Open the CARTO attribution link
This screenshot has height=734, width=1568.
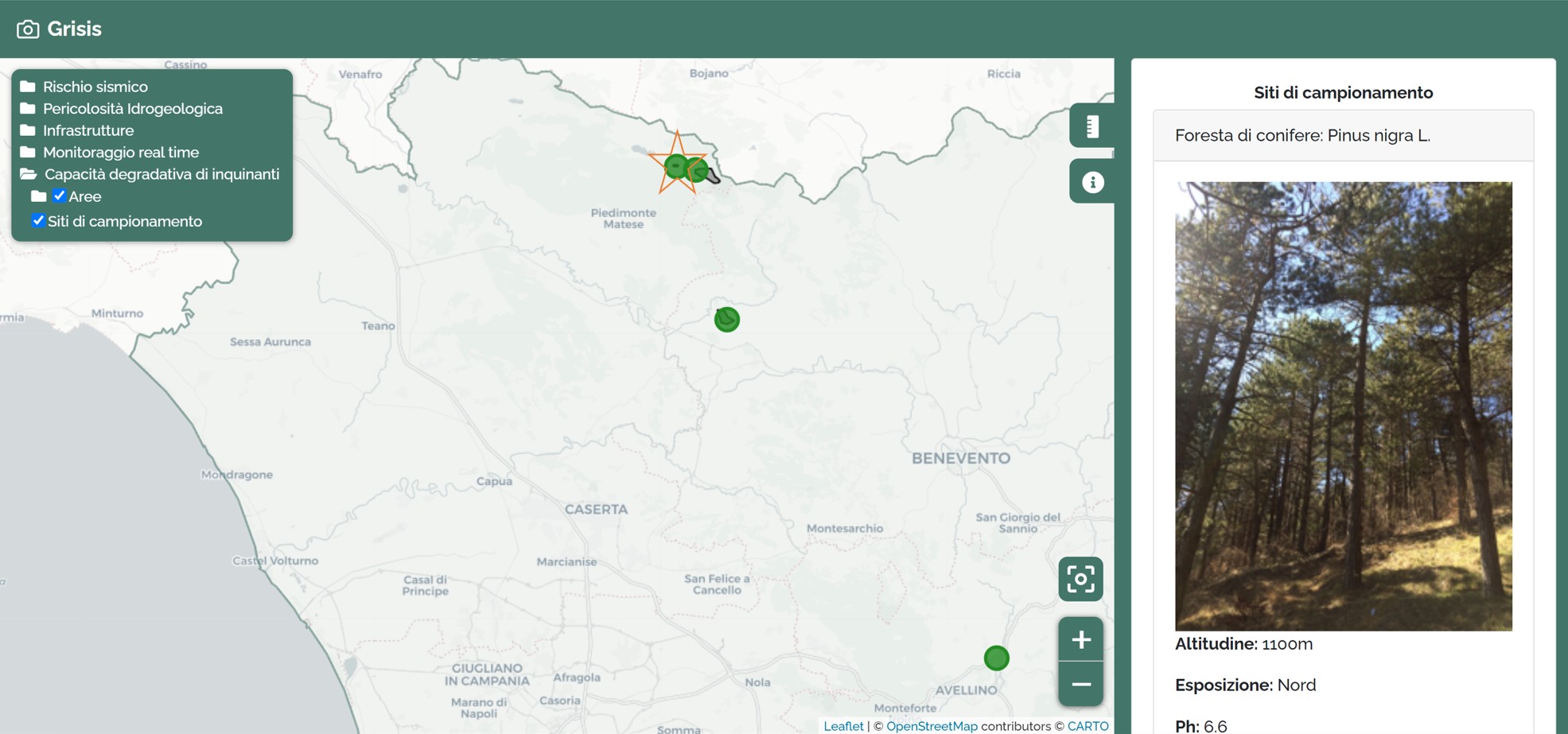(x=1087, y=726)
